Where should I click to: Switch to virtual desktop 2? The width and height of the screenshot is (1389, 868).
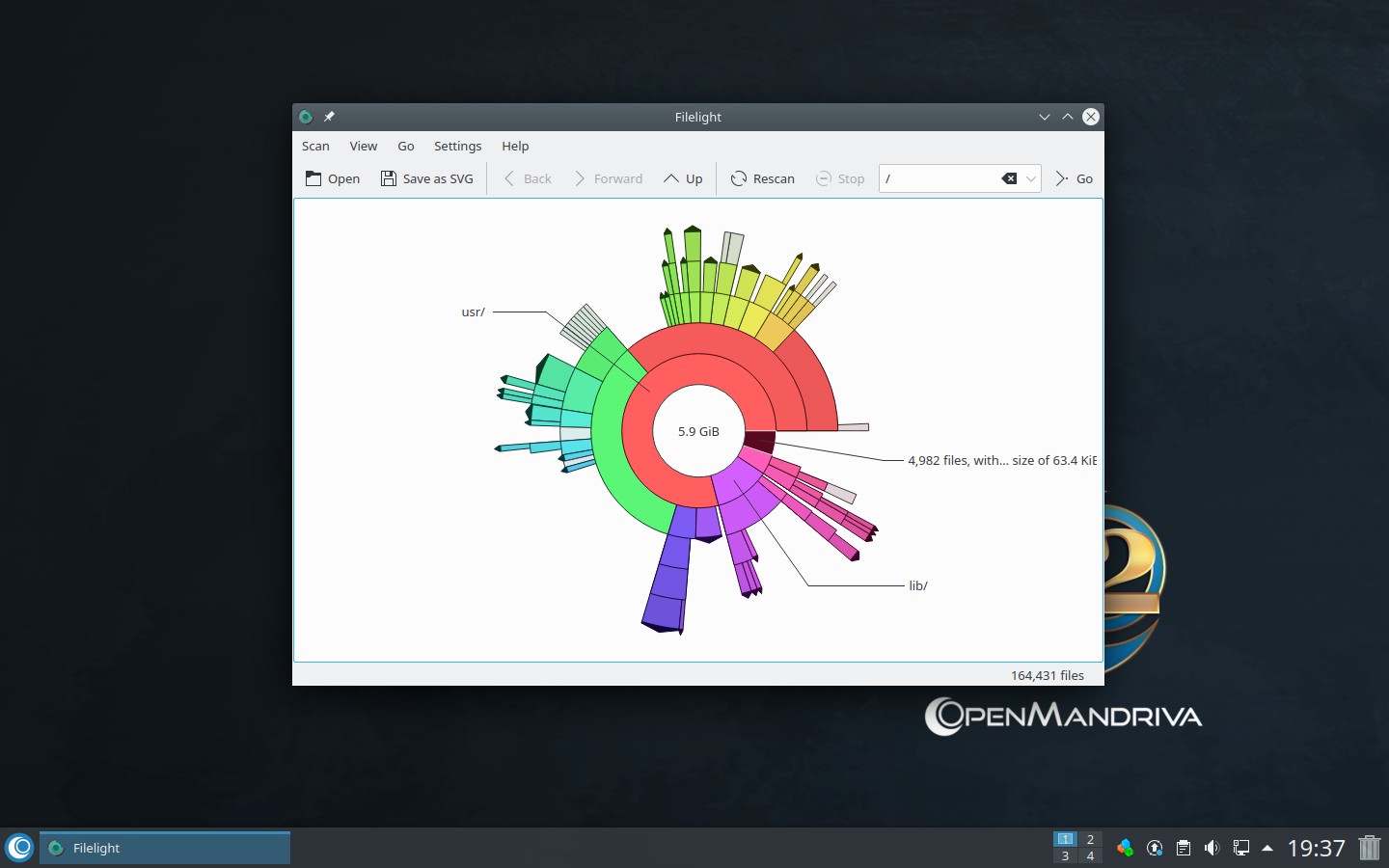click(x=1090, y=839)
